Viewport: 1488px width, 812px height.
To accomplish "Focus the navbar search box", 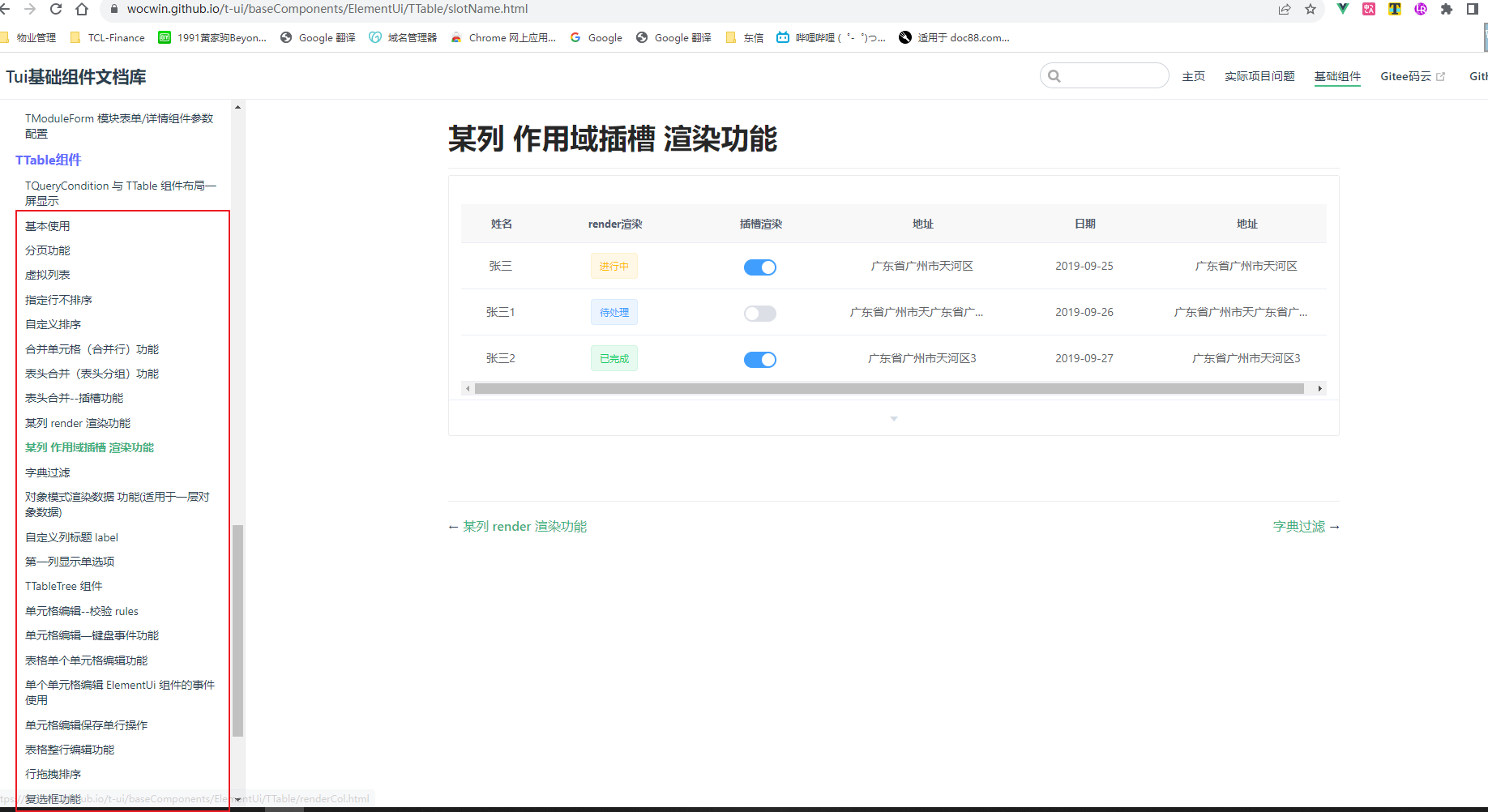I will 1104,75.
